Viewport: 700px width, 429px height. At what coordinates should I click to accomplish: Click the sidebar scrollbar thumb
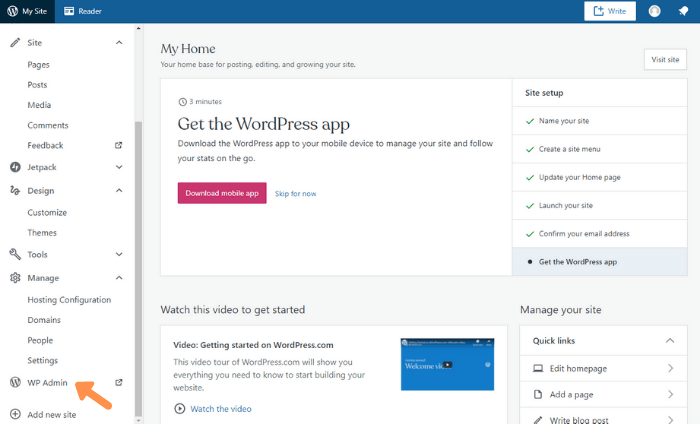(138, 268)
